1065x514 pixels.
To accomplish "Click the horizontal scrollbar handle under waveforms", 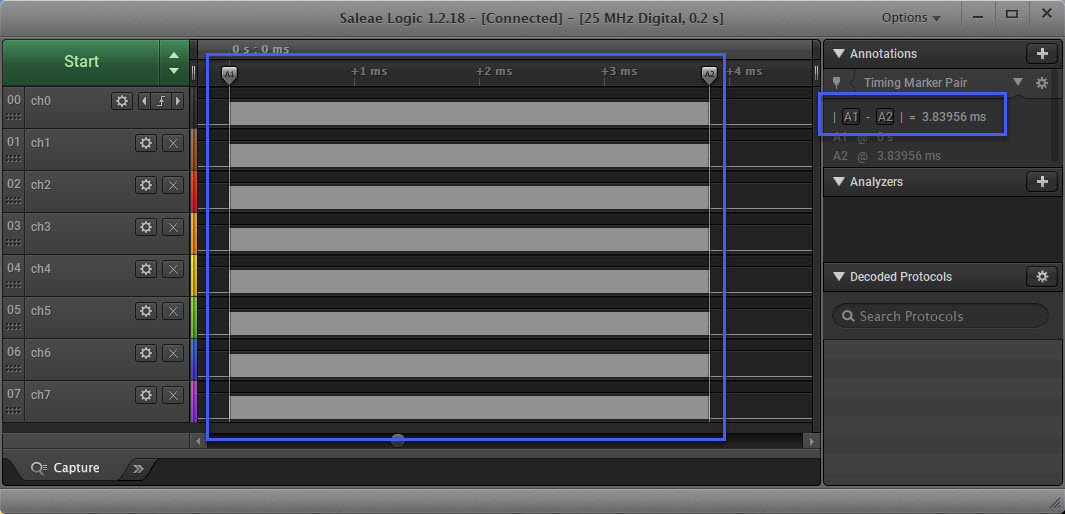I will [x=398, y=440].
